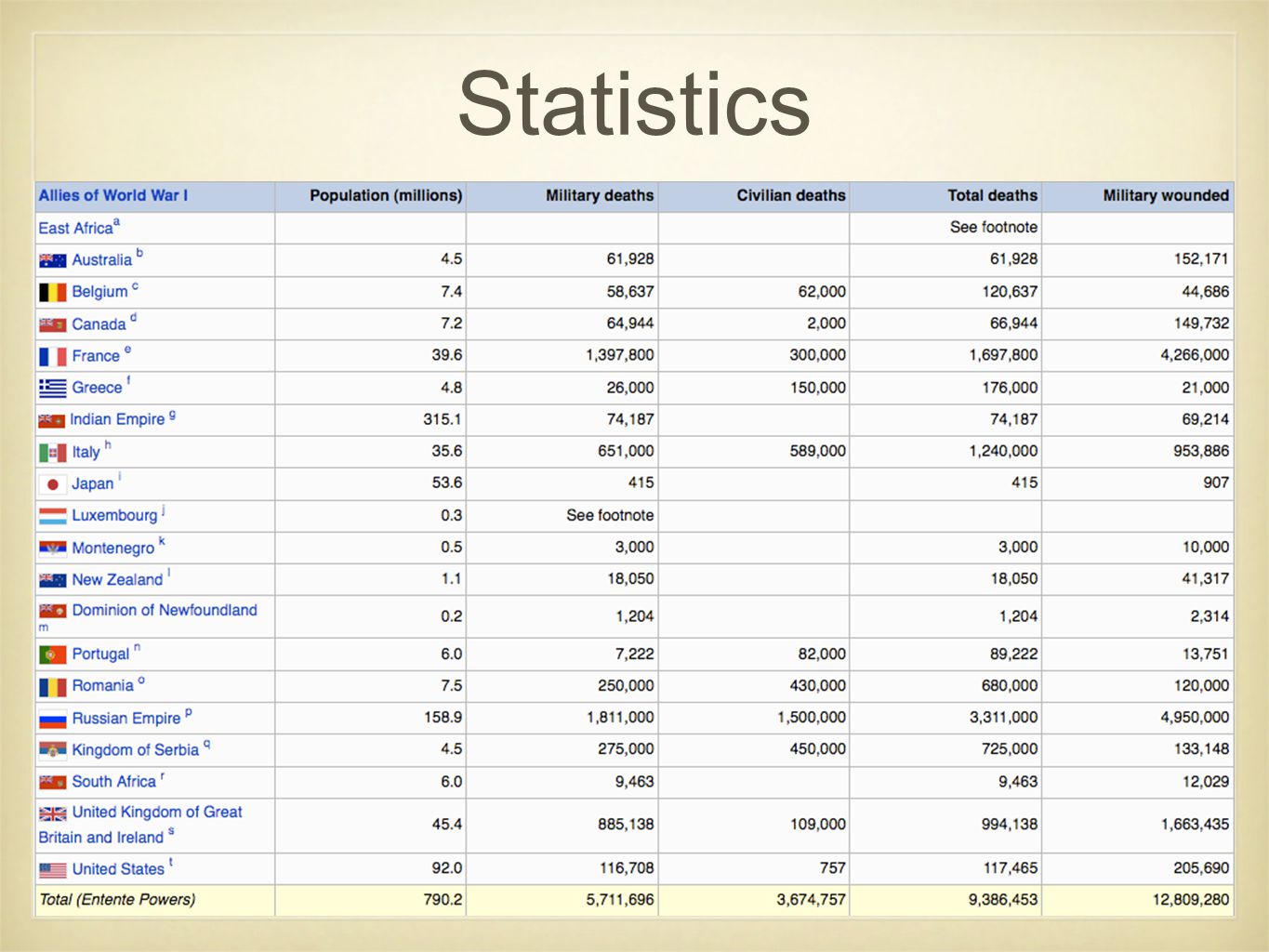Click the Kingdom of Serbia flag icon
Image resolution: width=1269 pixels, height=952 pixels.
(x=52, y=750)
